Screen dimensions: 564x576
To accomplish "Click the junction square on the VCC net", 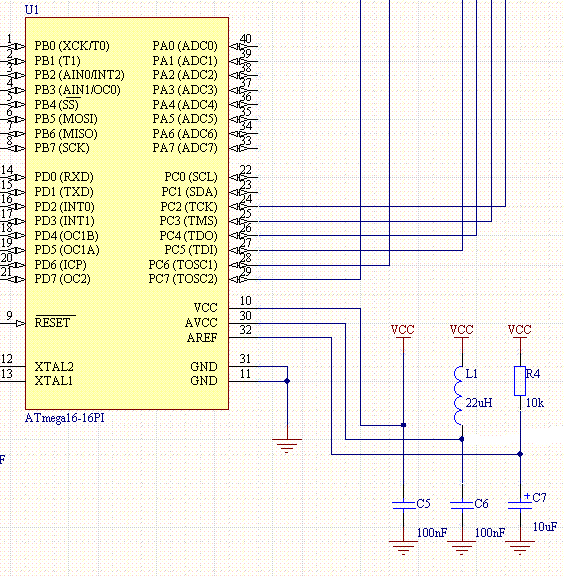I will (x=403, y=425).
